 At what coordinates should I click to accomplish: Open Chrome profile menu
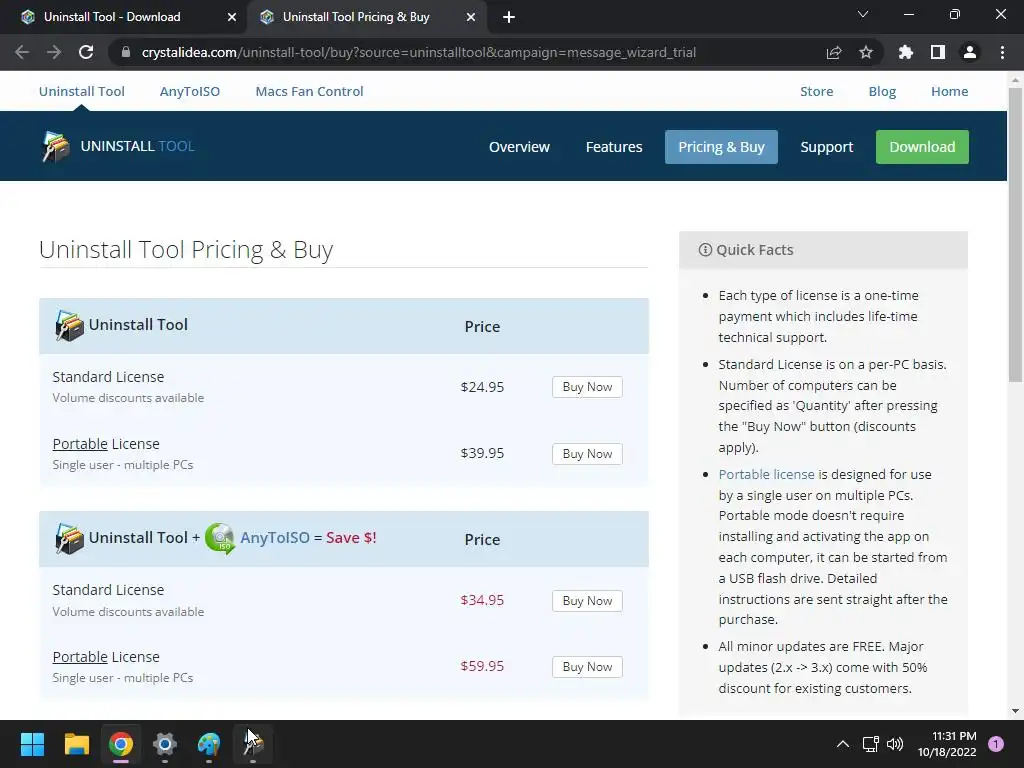point(970,52)
